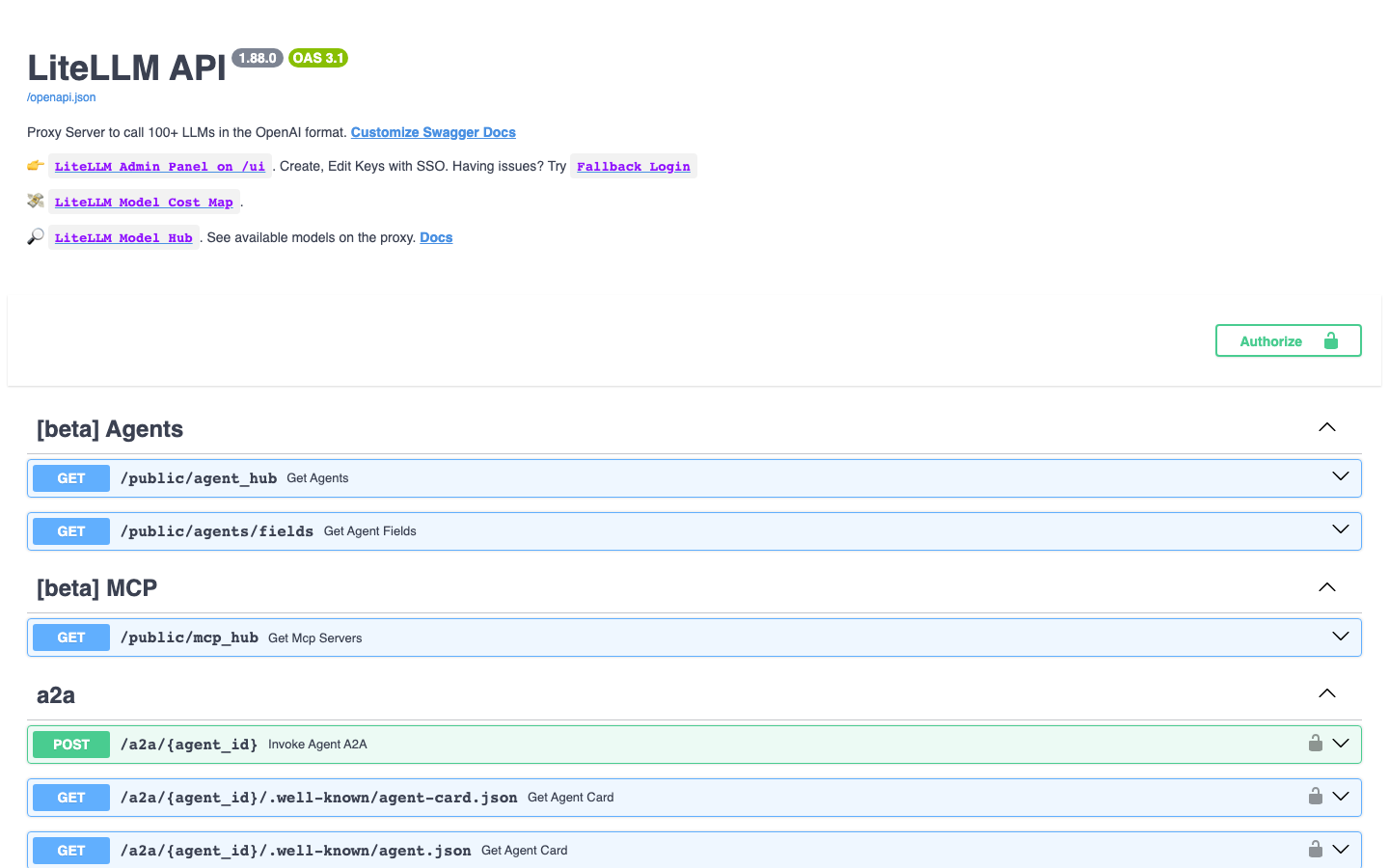The image size is (1389, 868).
Task: Click the pointing hand emoji icon
Action: pyautogui.click(x=36, y=165)
